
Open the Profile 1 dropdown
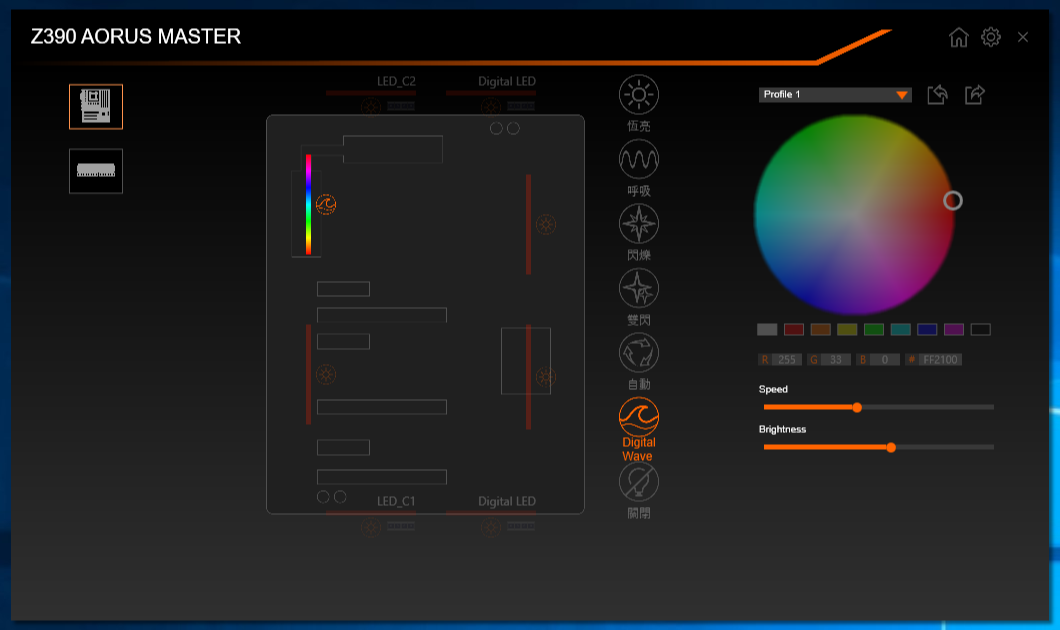835,95
